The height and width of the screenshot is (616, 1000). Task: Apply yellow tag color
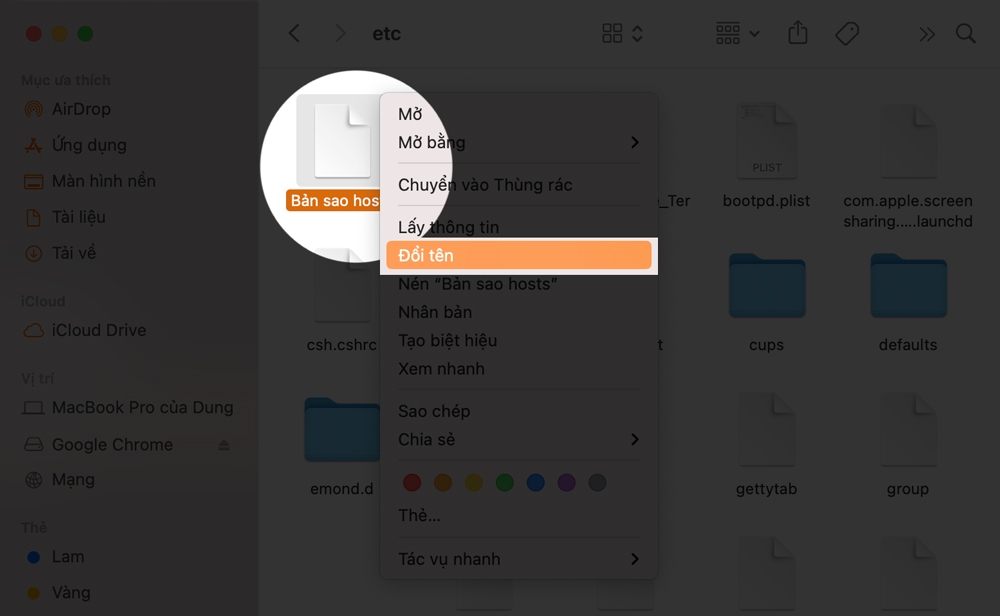click(474, 483)
